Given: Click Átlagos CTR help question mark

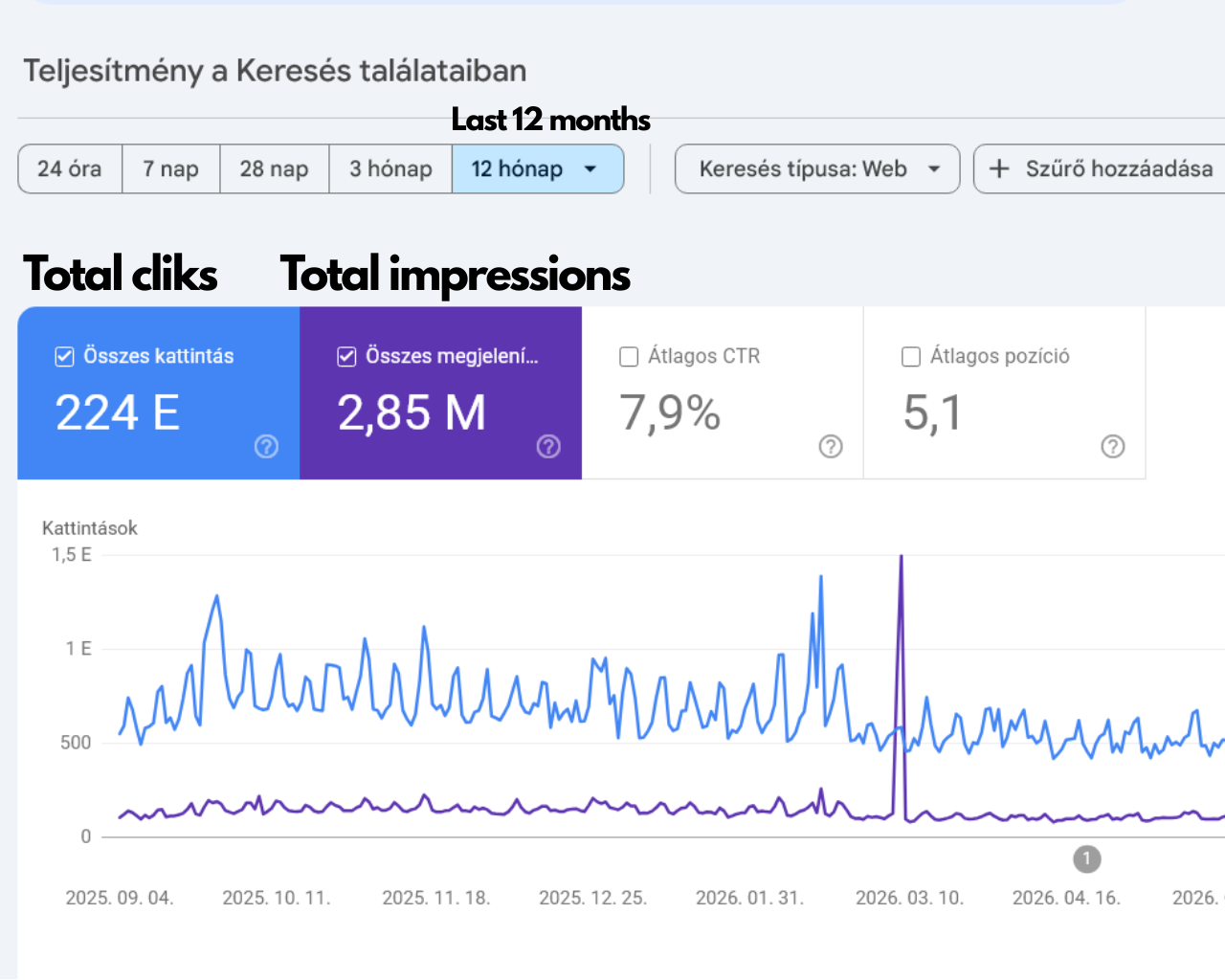Looking at the screenshot, I should pyautogui.click(x=831, y=447).
